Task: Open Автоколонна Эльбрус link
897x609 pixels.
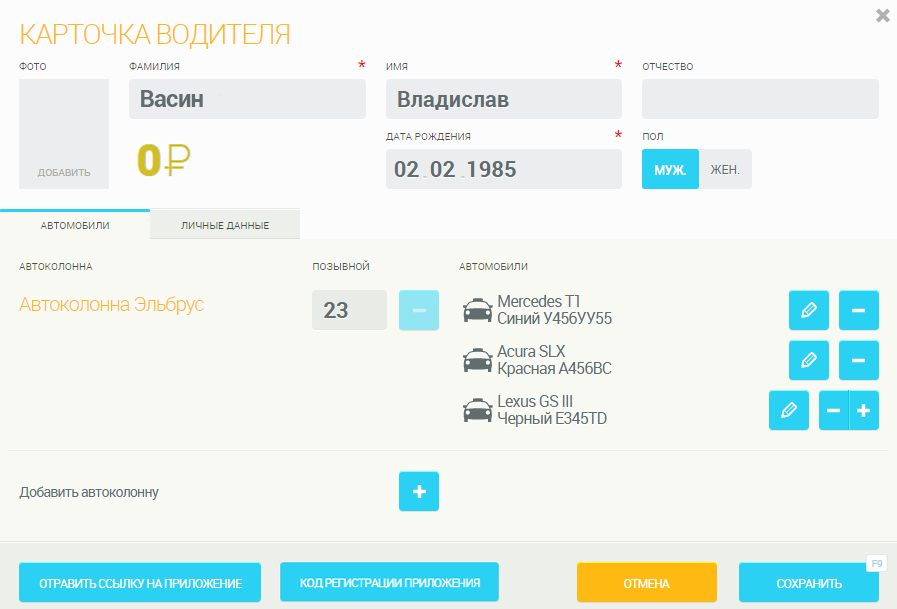Action: [112, 304]
